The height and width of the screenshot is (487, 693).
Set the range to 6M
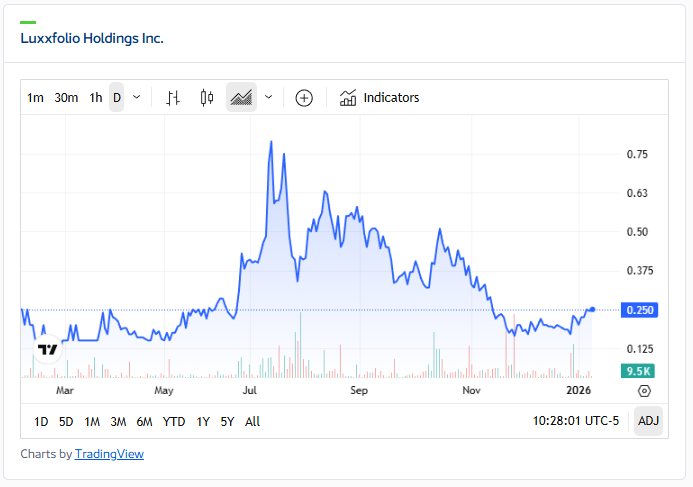click(145, 422)
